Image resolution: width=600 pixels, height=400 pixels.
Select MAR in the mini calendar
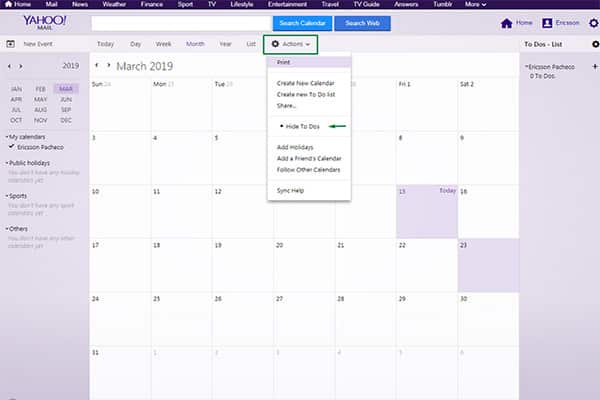(66, 89)
